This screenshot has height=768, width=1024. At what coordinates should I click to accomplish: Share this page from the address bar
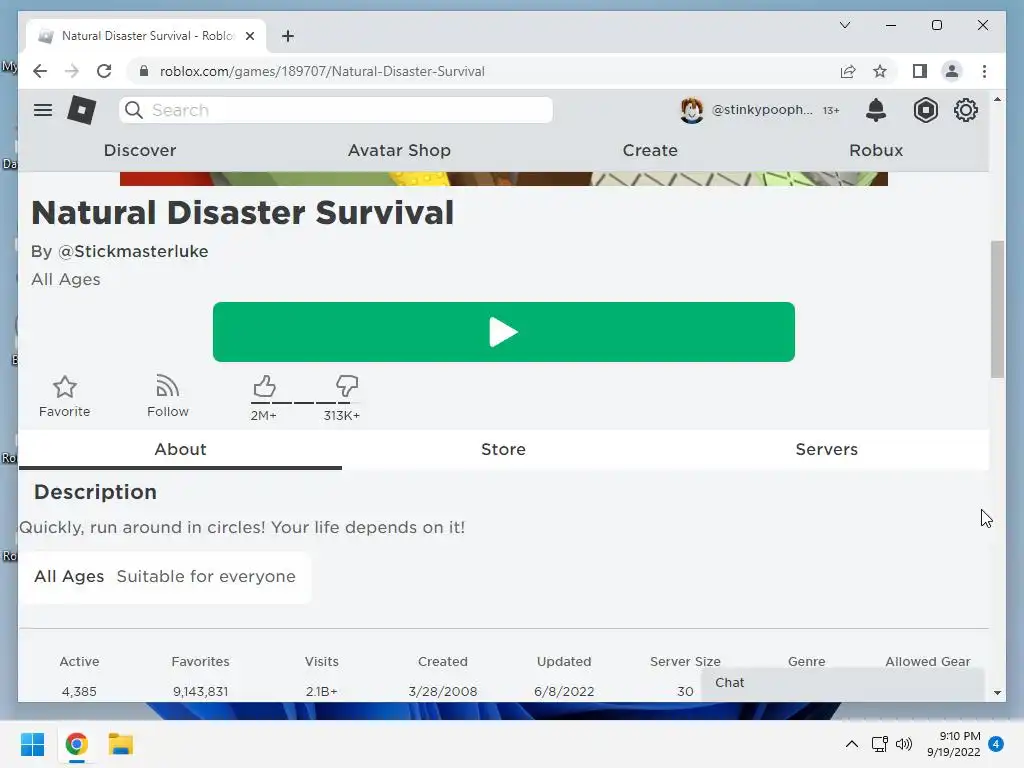848,71
